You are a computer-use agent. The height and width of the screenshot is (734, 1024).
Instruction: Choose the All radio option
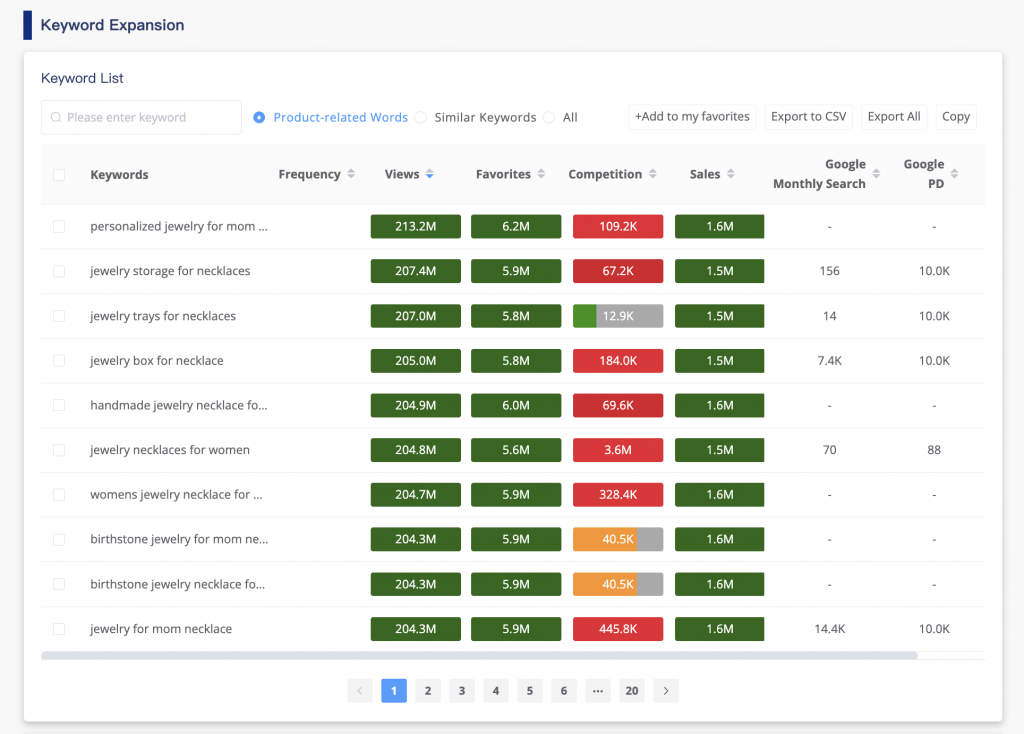[549, 117]
